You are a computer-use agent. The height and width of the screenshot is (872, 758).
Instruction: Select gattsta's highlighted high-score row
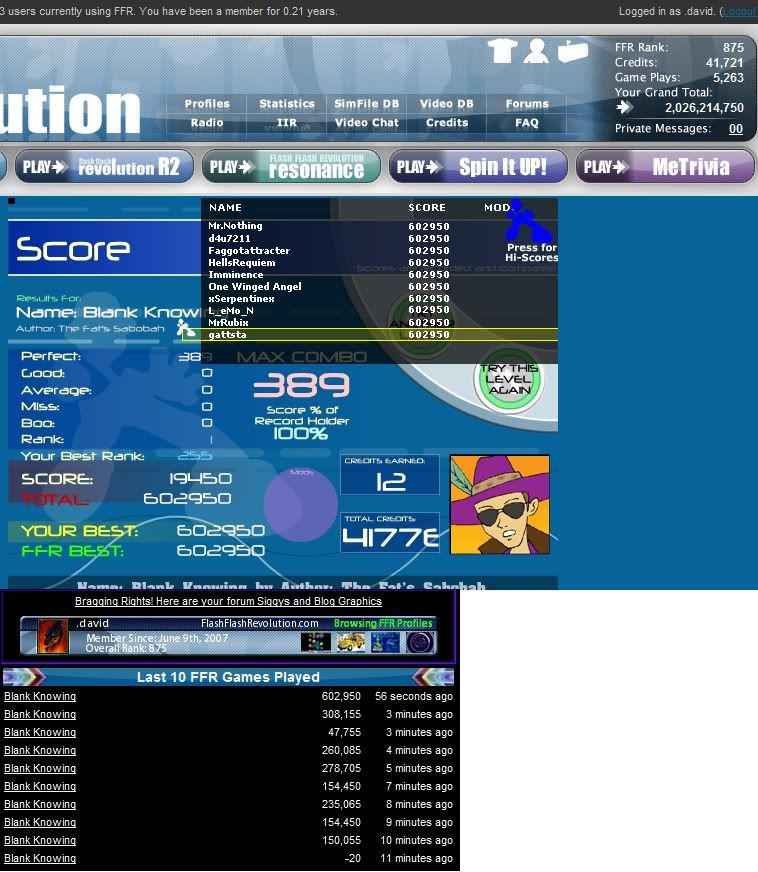pyautogui.click(x=380, y=335)
